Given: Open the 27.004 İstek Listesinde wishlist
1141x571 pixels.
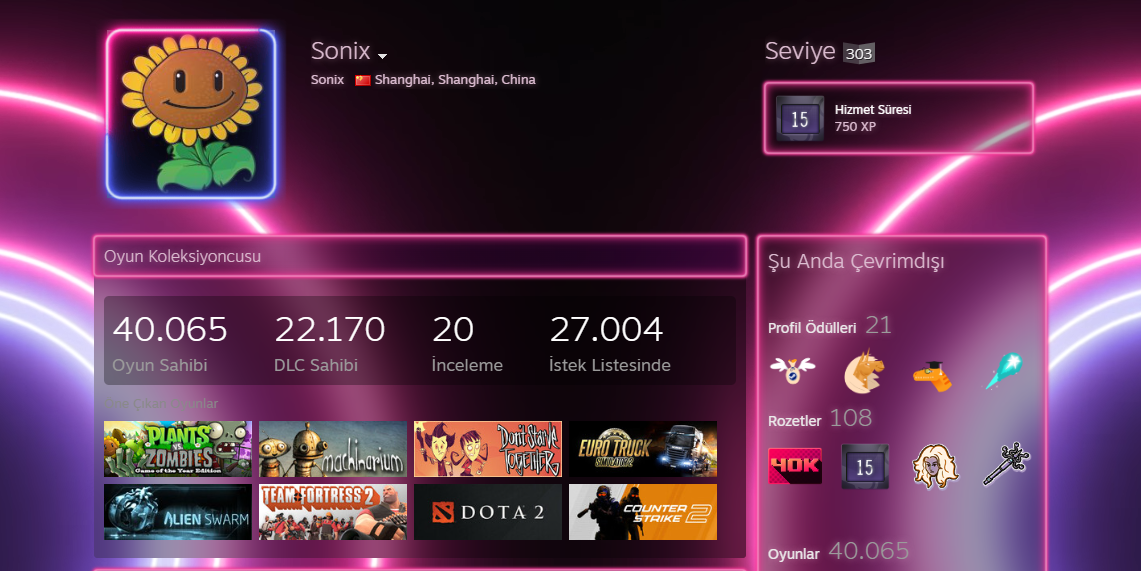Looking at the screenshot, I should 610,340.
